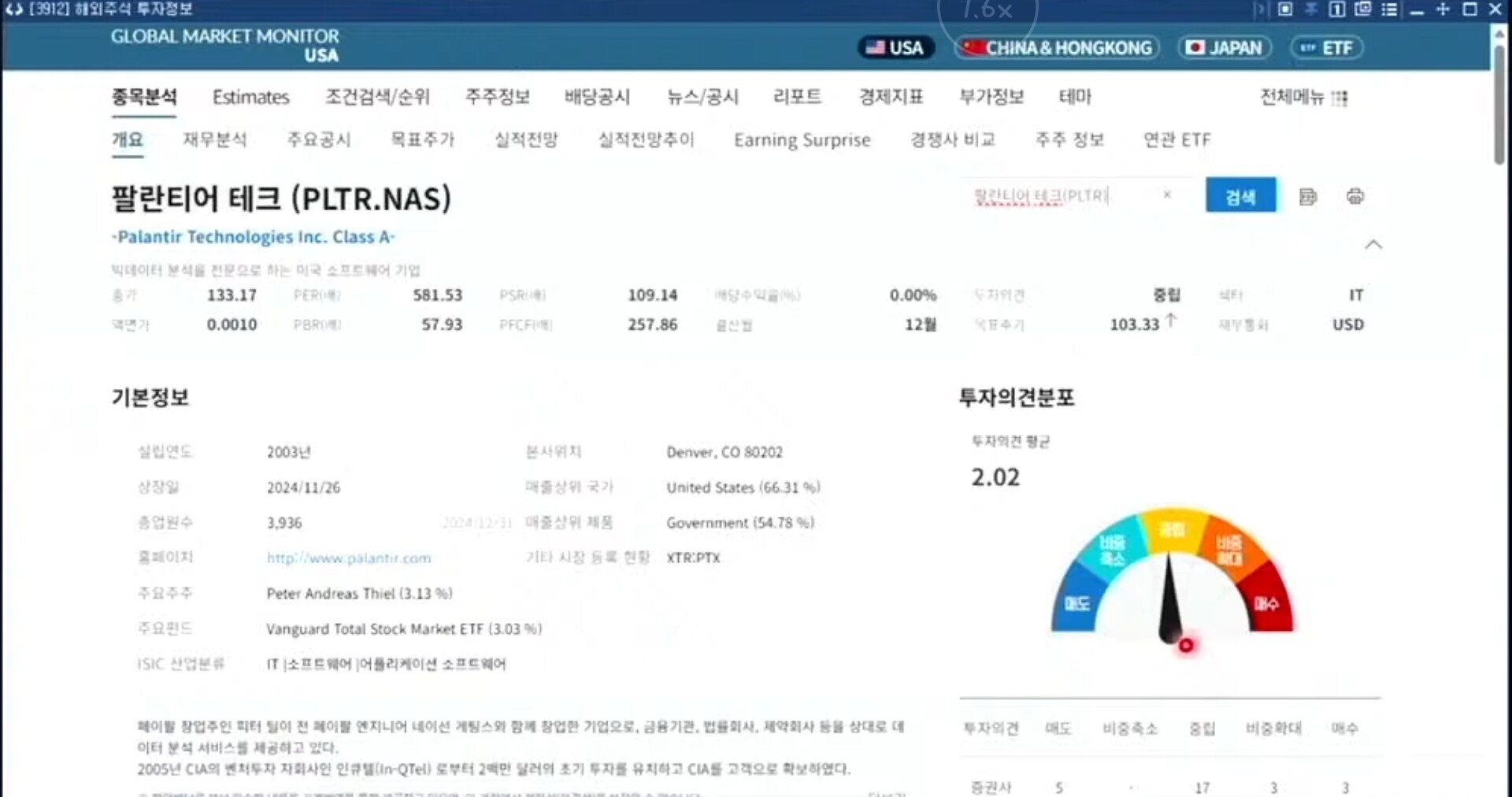Click the PER value 581.53
1512x797 pixels.
pos(438,295)
